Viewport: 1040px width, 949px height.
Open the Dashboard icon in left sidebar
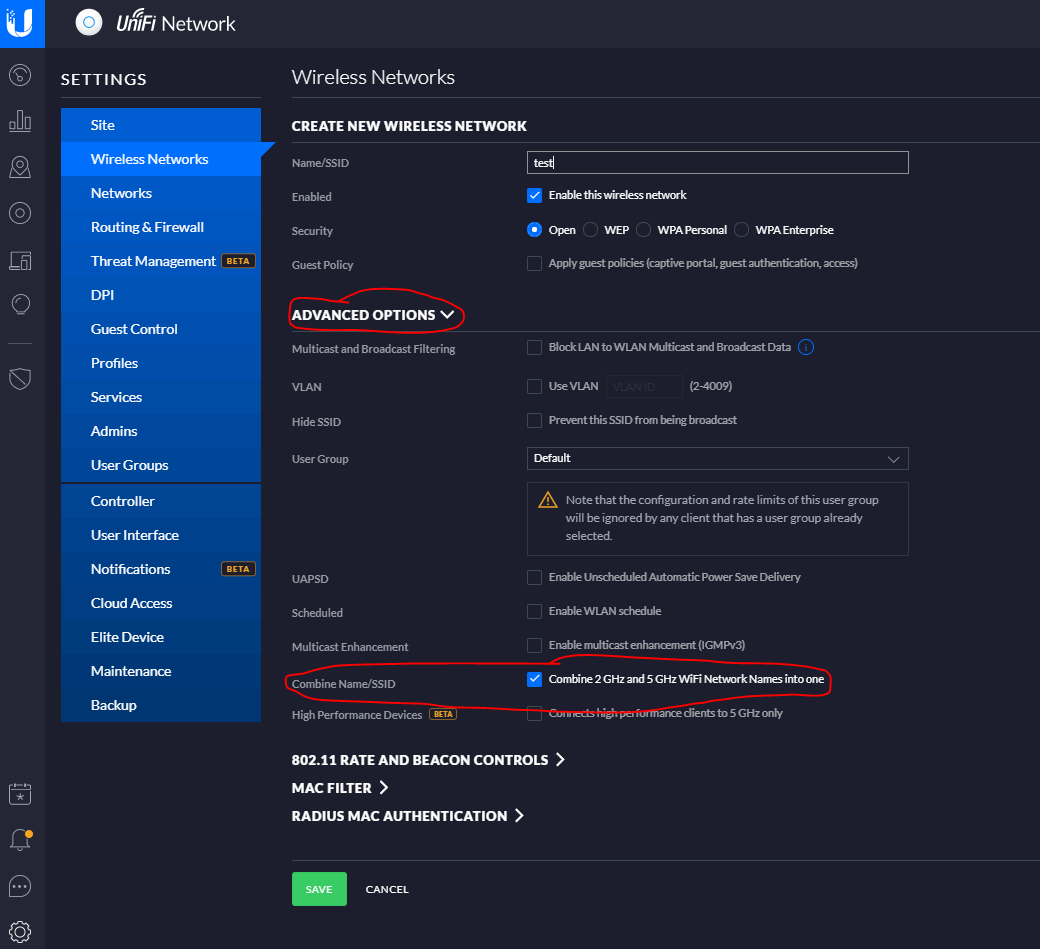[x=20, y=75]
